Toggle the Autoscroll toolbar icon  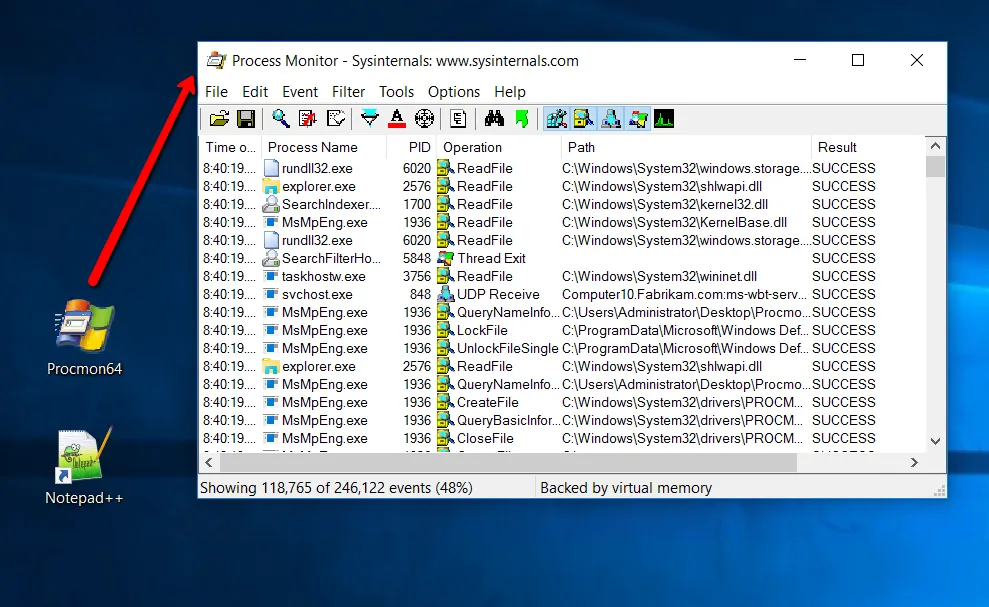coord(308,119)
